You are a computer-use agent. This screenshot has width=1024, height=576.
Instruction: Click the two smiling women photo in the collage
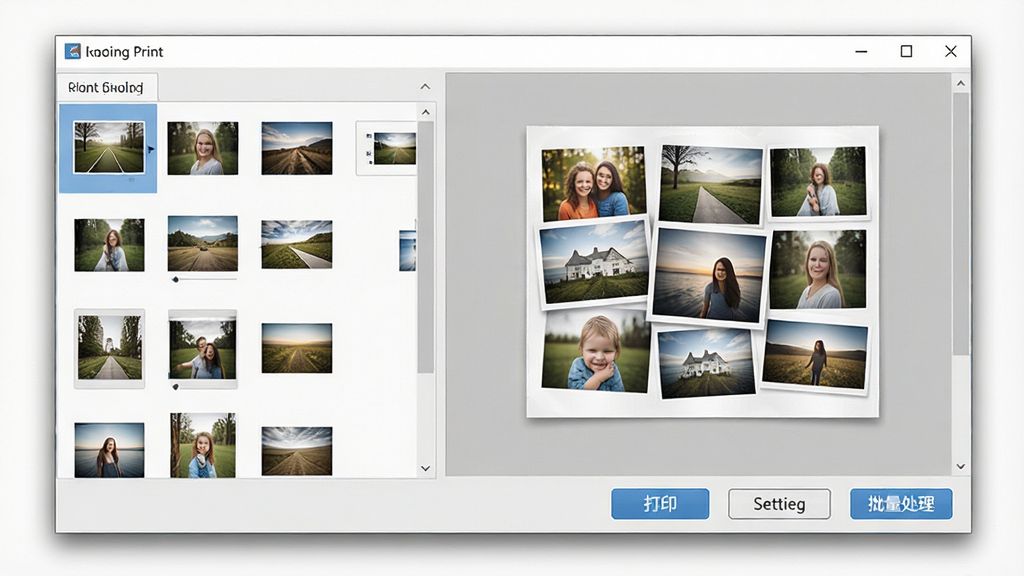(594, 184)
